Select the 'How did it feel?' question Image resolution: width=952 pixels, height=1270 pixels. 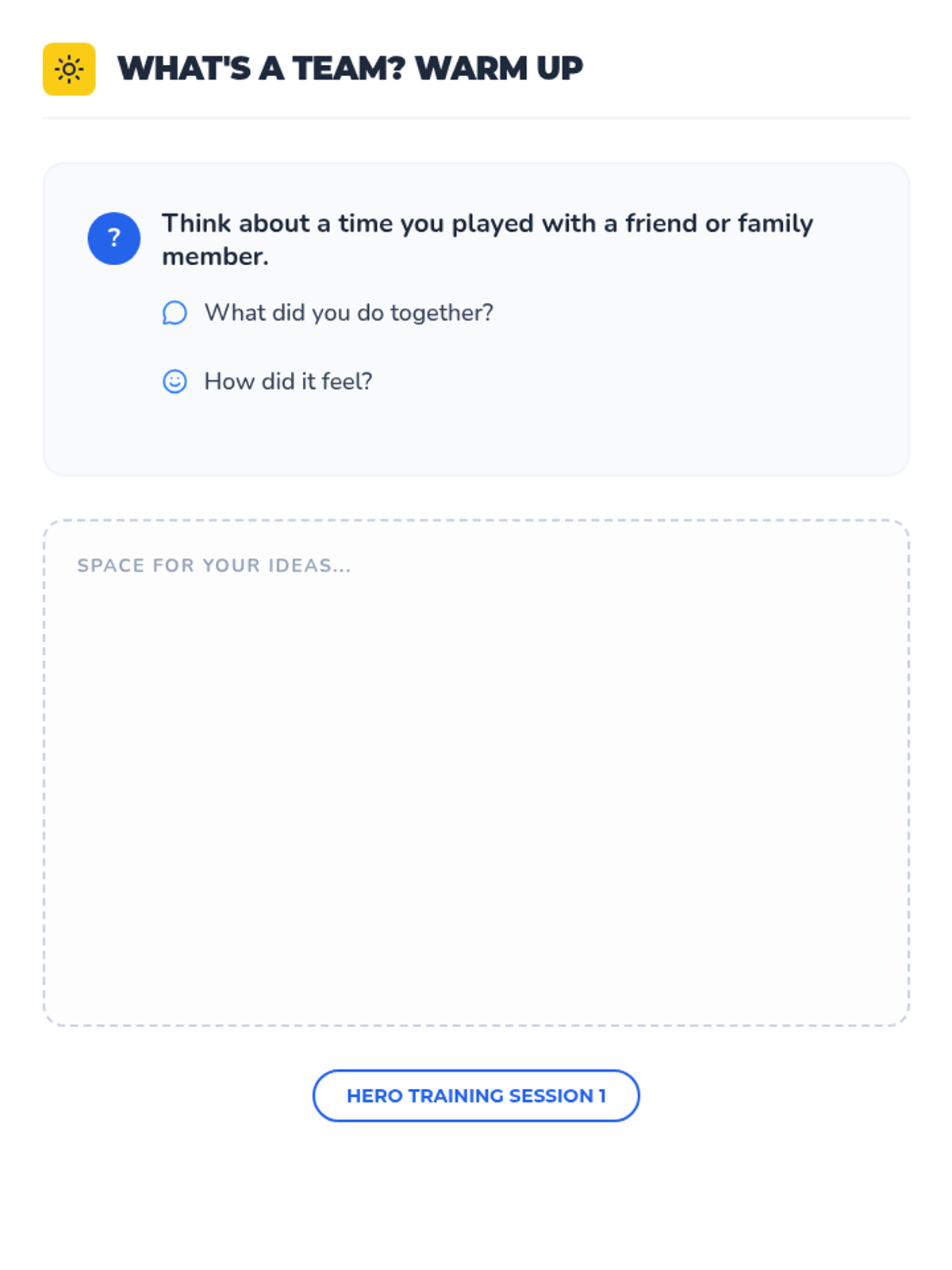[x=288, y=382]
